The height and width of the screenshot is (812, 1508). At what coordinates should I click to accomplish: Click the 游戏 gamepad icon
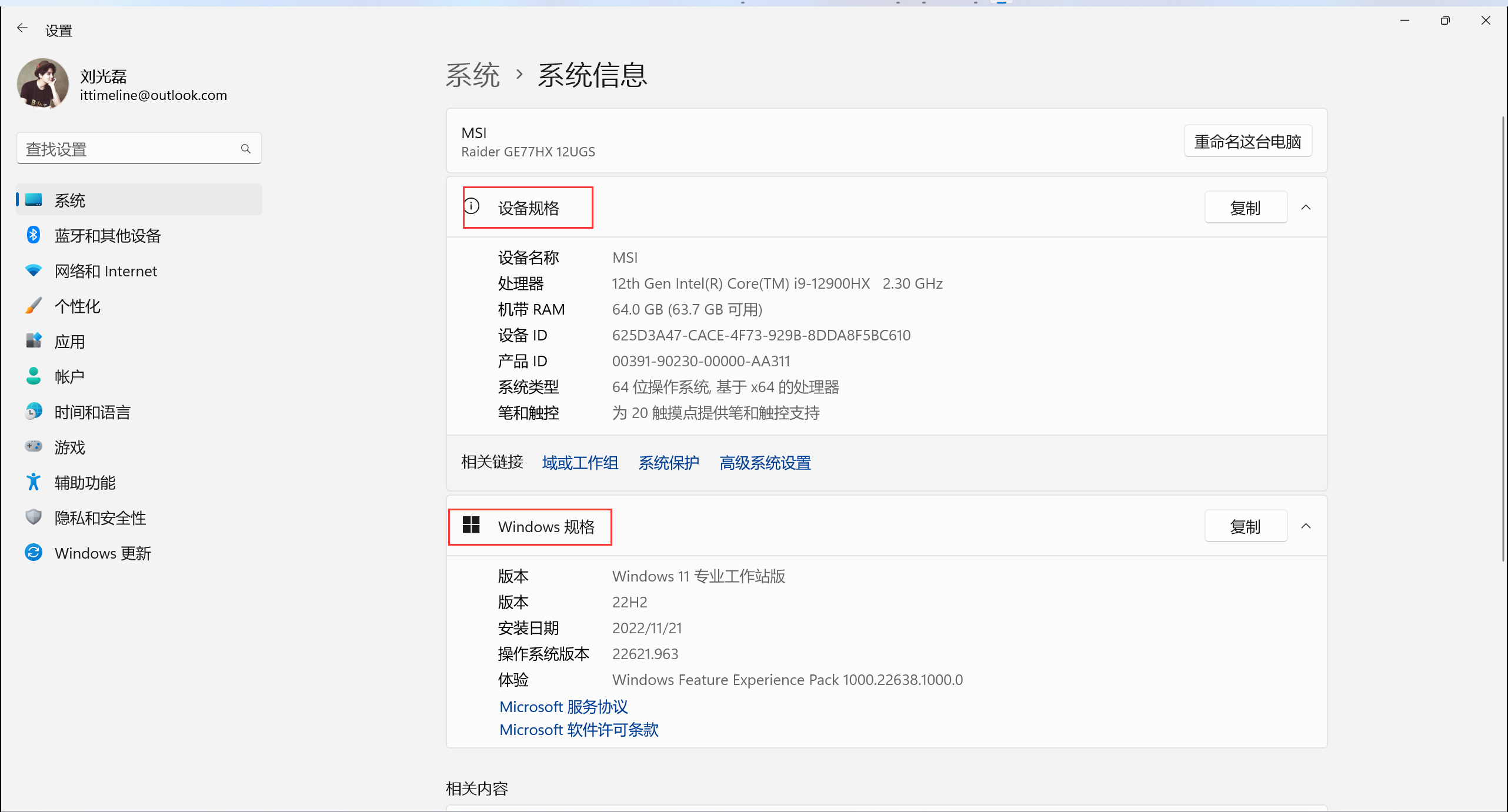pos(34,446)
